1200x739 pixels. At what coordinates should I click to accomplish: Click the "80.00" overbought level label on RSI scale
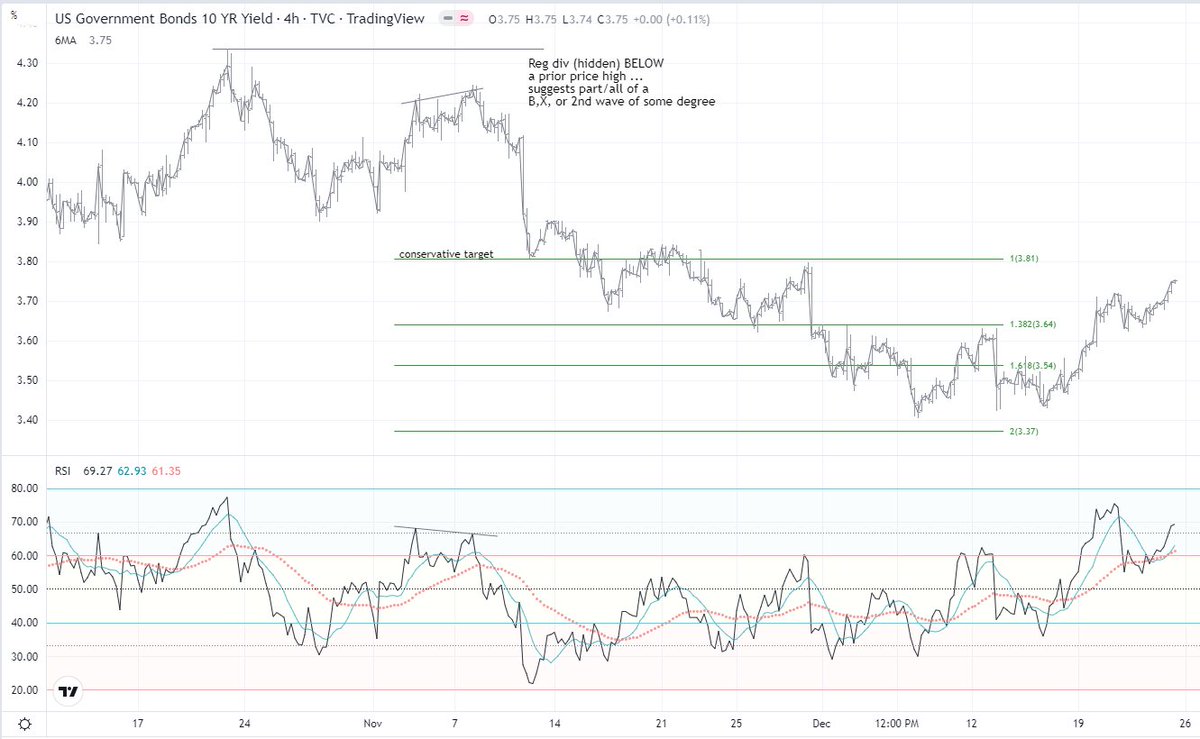click(26, 489)
